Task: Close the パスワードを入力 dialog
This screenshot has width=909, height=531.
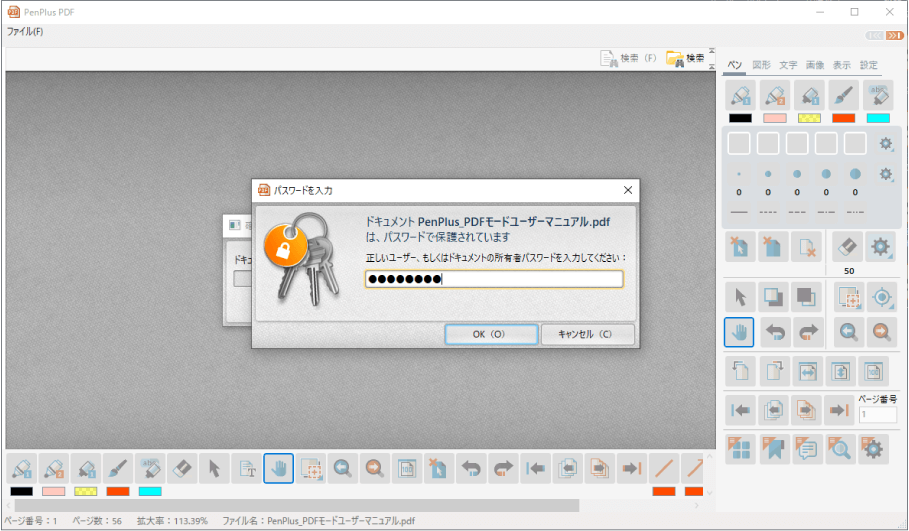Action: click(627, 190)
